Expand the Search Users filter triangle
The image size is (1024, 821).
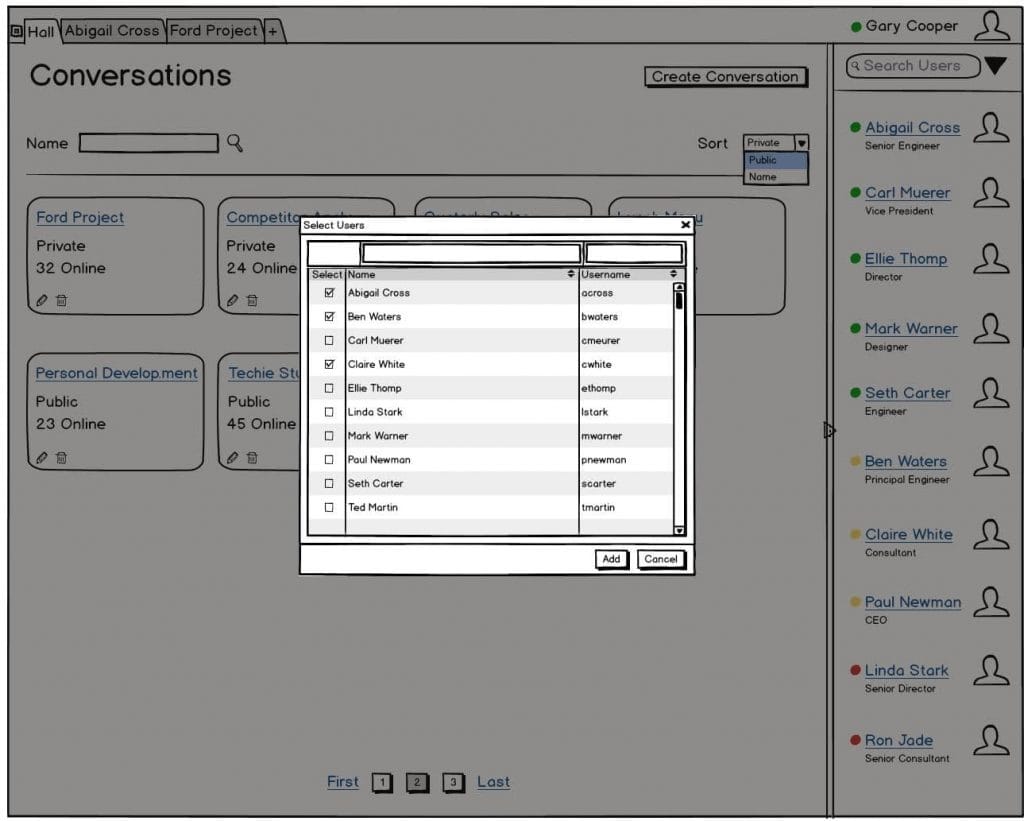pyautogui.click(x=995, y=65)
